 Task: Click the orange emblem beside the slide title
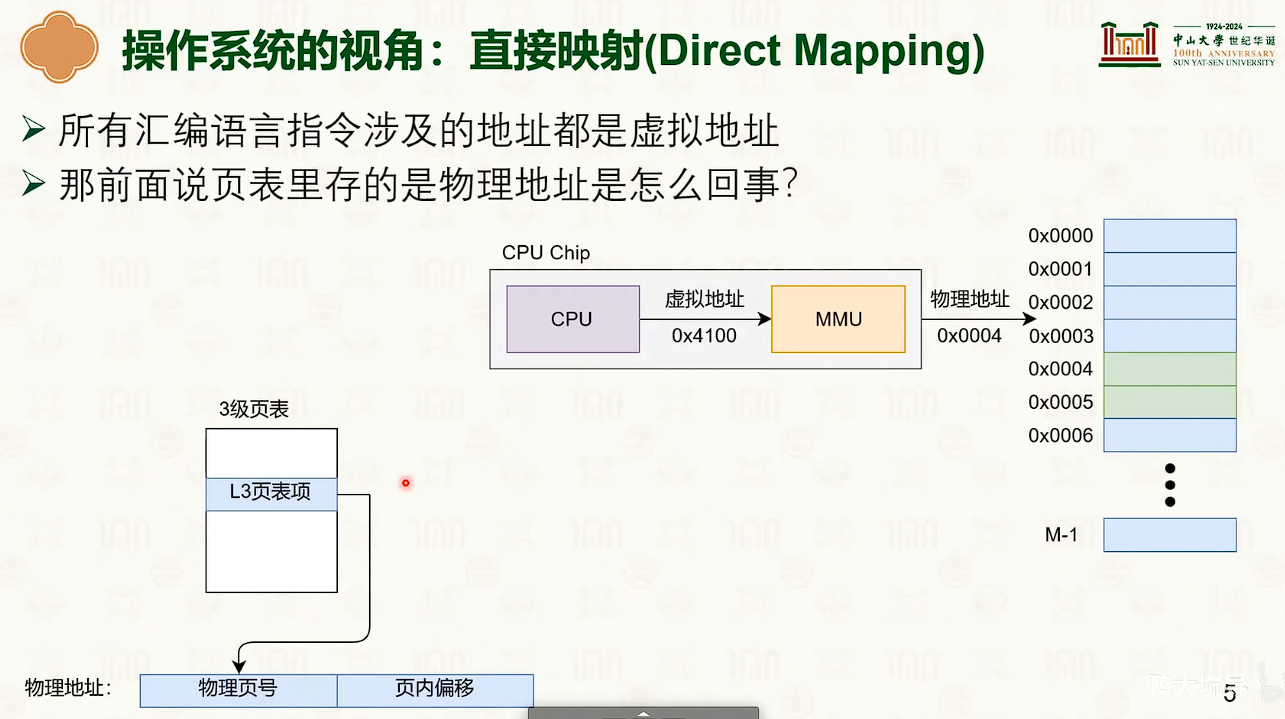[60, 47]
